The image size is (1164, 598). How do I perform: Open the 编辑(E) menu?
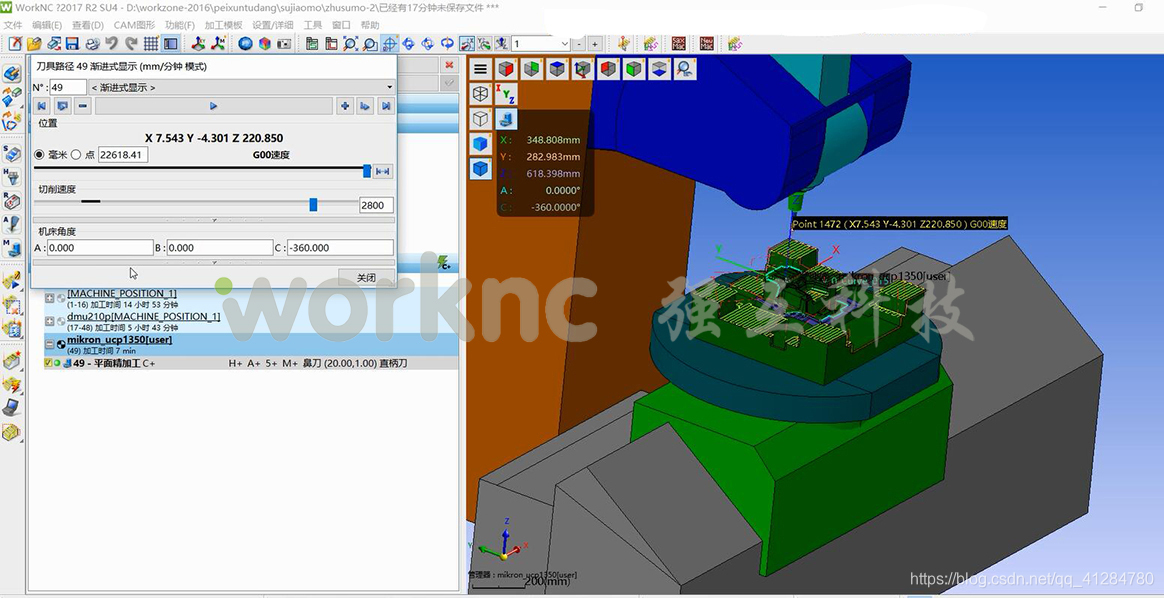[47, 25]
